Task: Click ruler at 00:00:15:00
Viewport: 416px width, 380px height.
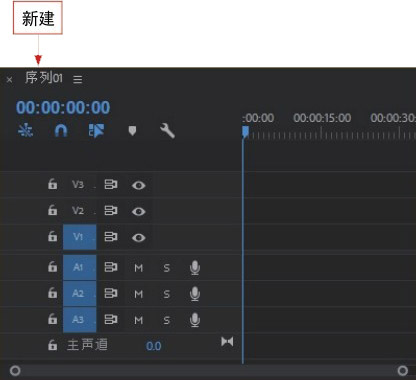Action: point(322,118)
